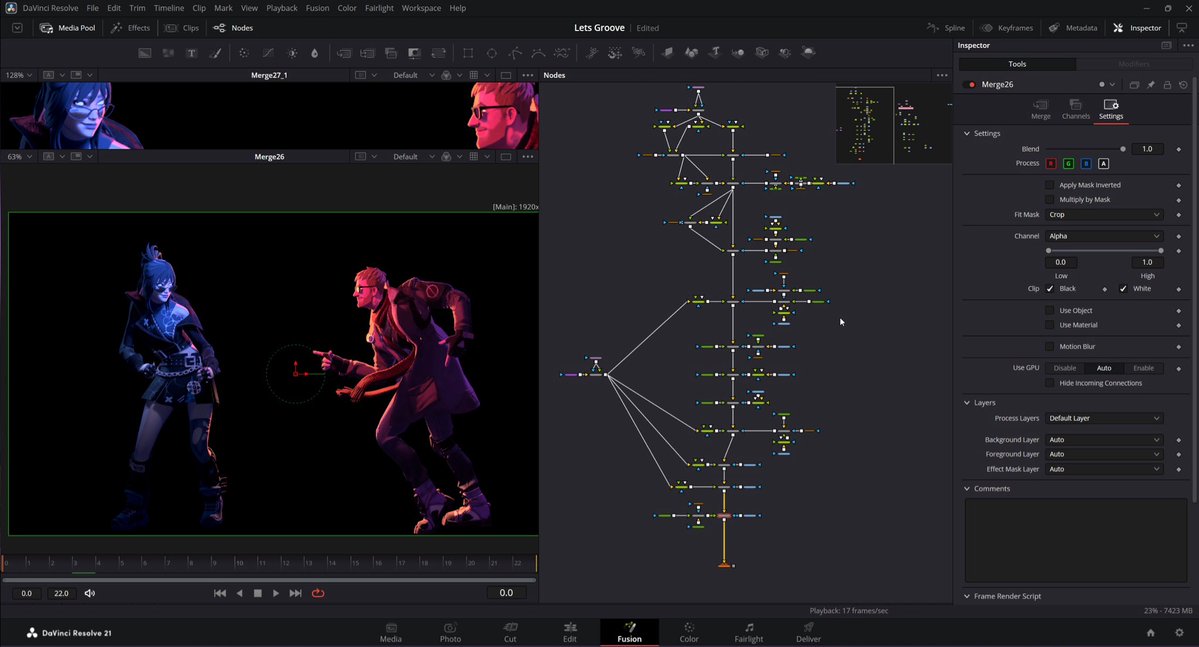
Task: Open the Fairlight menu in menu bar
Action: point(379,8)
